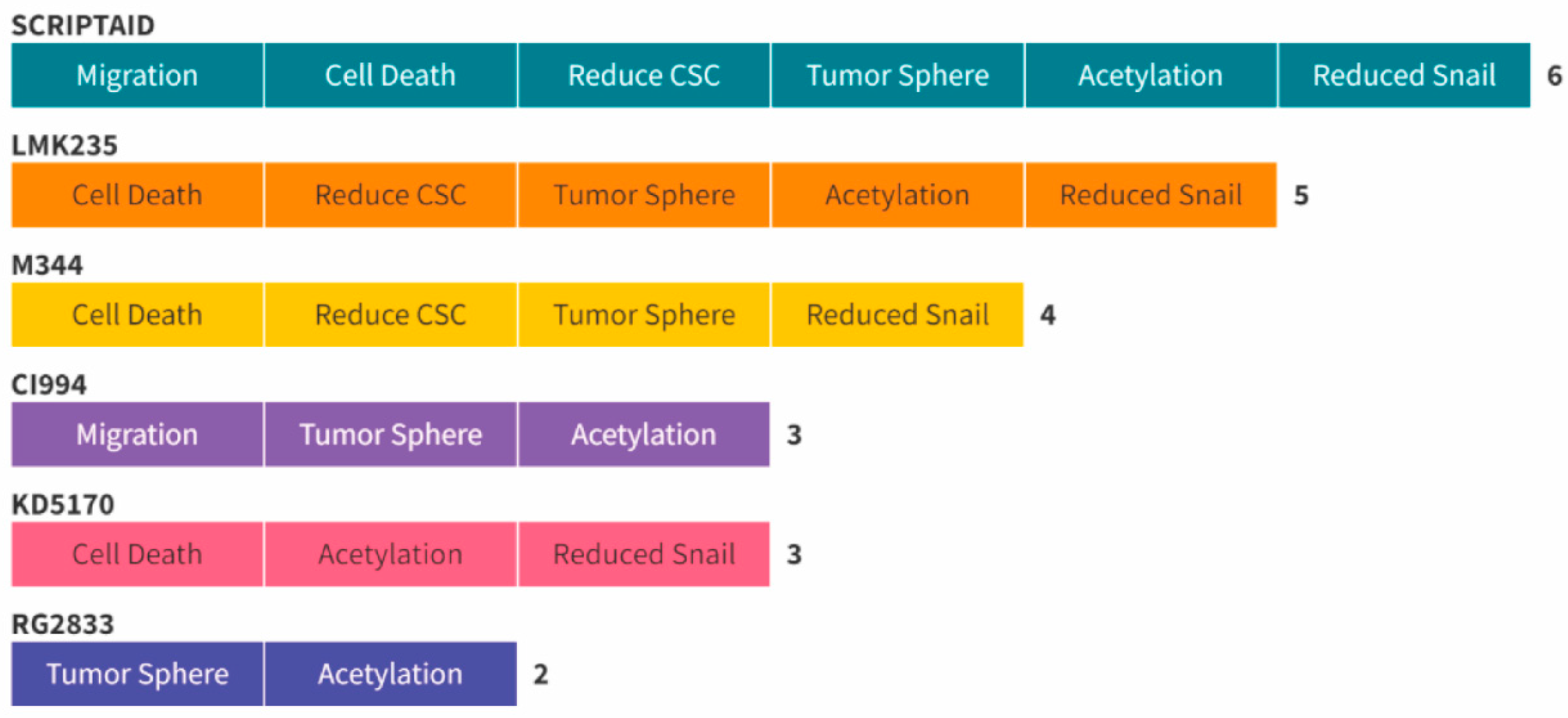The width and height of the screenshot is (1568, 718).
Task: Select the SCRIPTAID row heading
Action: (x=83, y=26)
